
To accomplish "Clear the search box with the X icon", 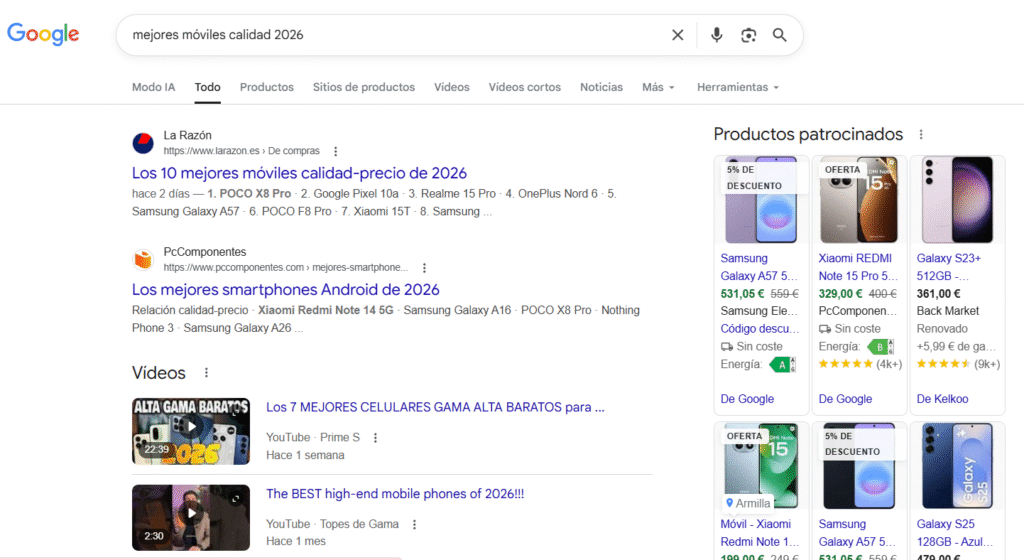I will tap(677, 35).
